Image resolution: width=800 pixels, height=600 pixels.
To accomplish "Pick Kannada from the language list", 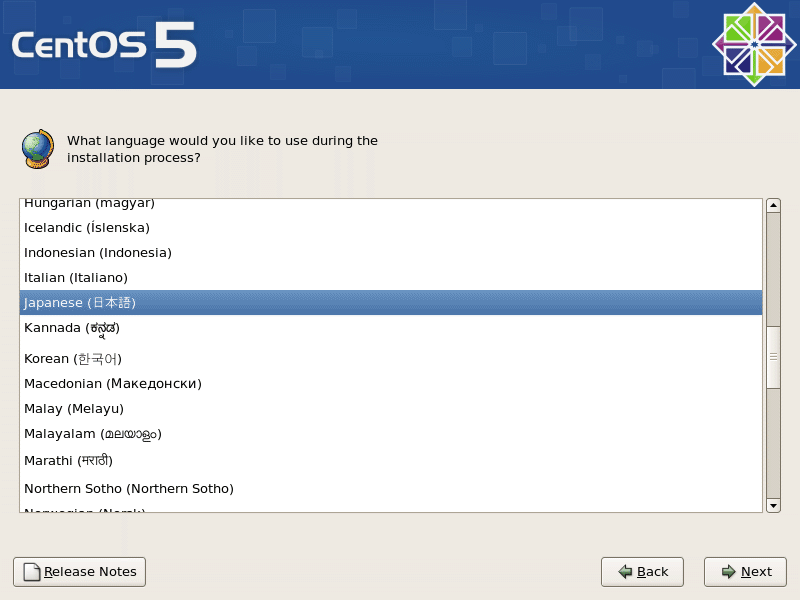I will coord(391,329).
